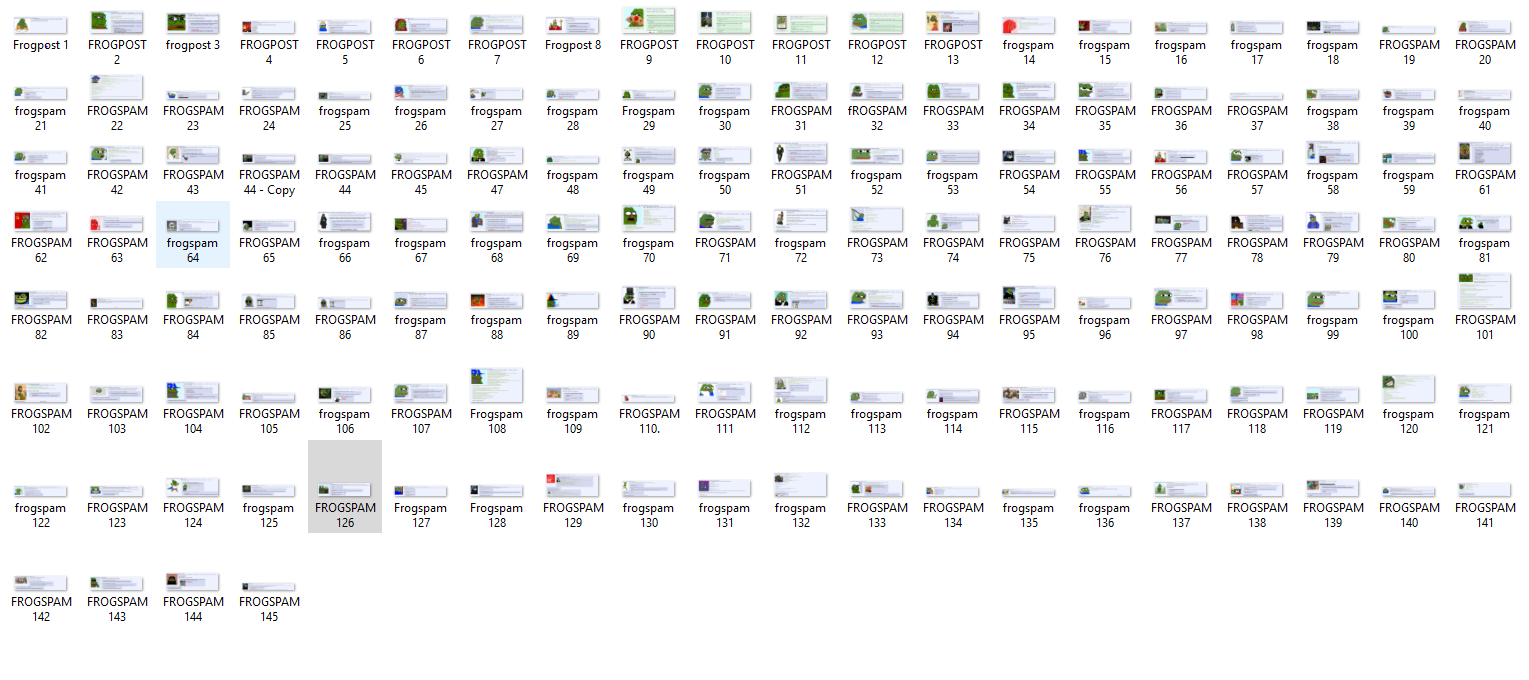Image resolution: width=1529 pixels, height=680 pixels.
Task: Select the "FROGSPAM 37" file label
Action: pos(1257,119)
